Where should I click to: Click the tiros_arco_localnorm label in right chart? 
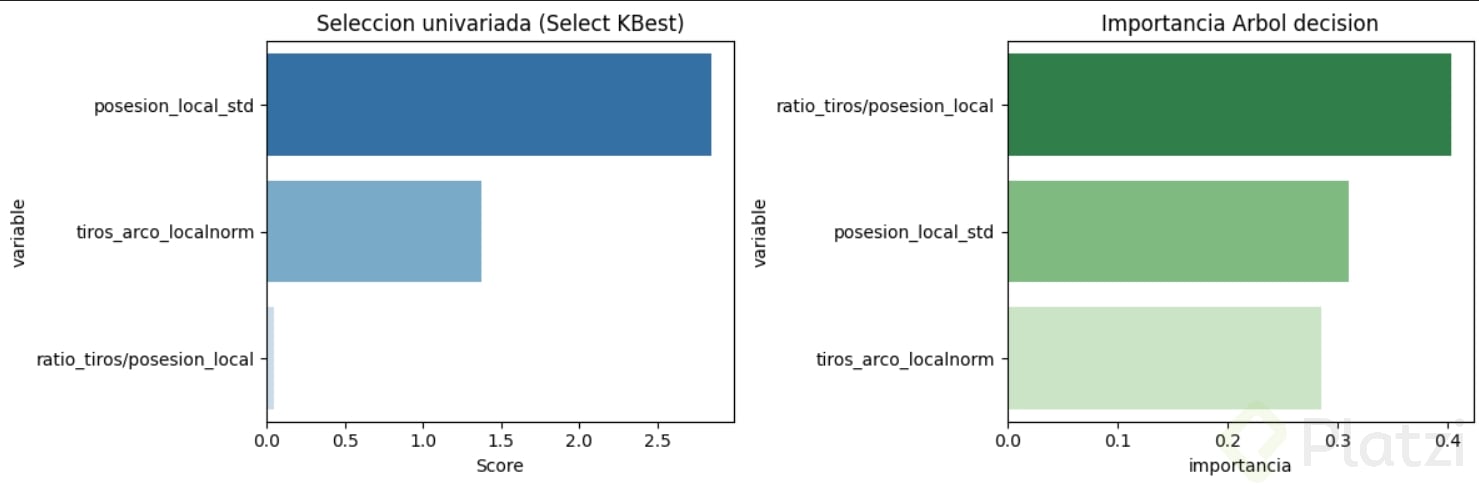point(905,359)
